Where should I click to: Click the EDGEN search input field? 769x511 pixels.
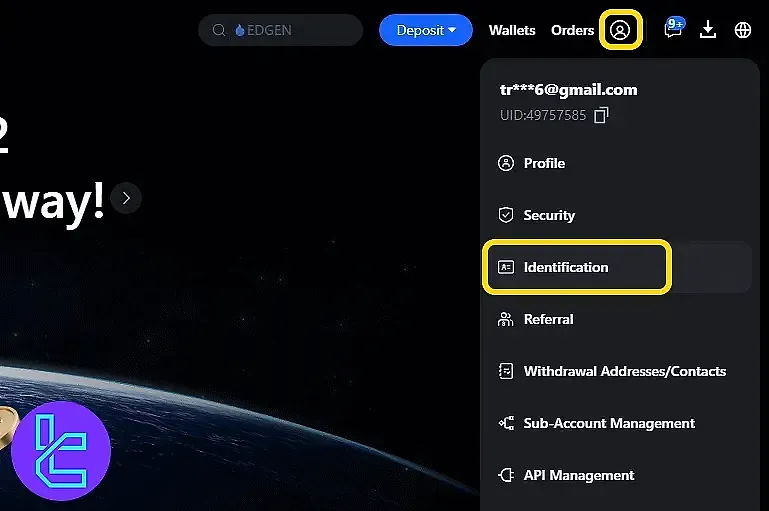tap(280, 30)
